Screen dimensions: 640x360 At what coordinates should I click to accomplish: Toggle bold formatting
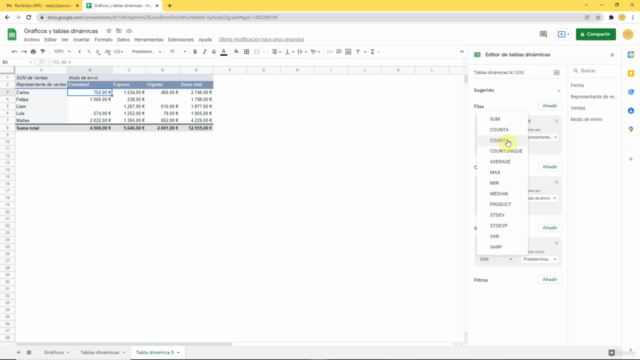pos(195,52)
